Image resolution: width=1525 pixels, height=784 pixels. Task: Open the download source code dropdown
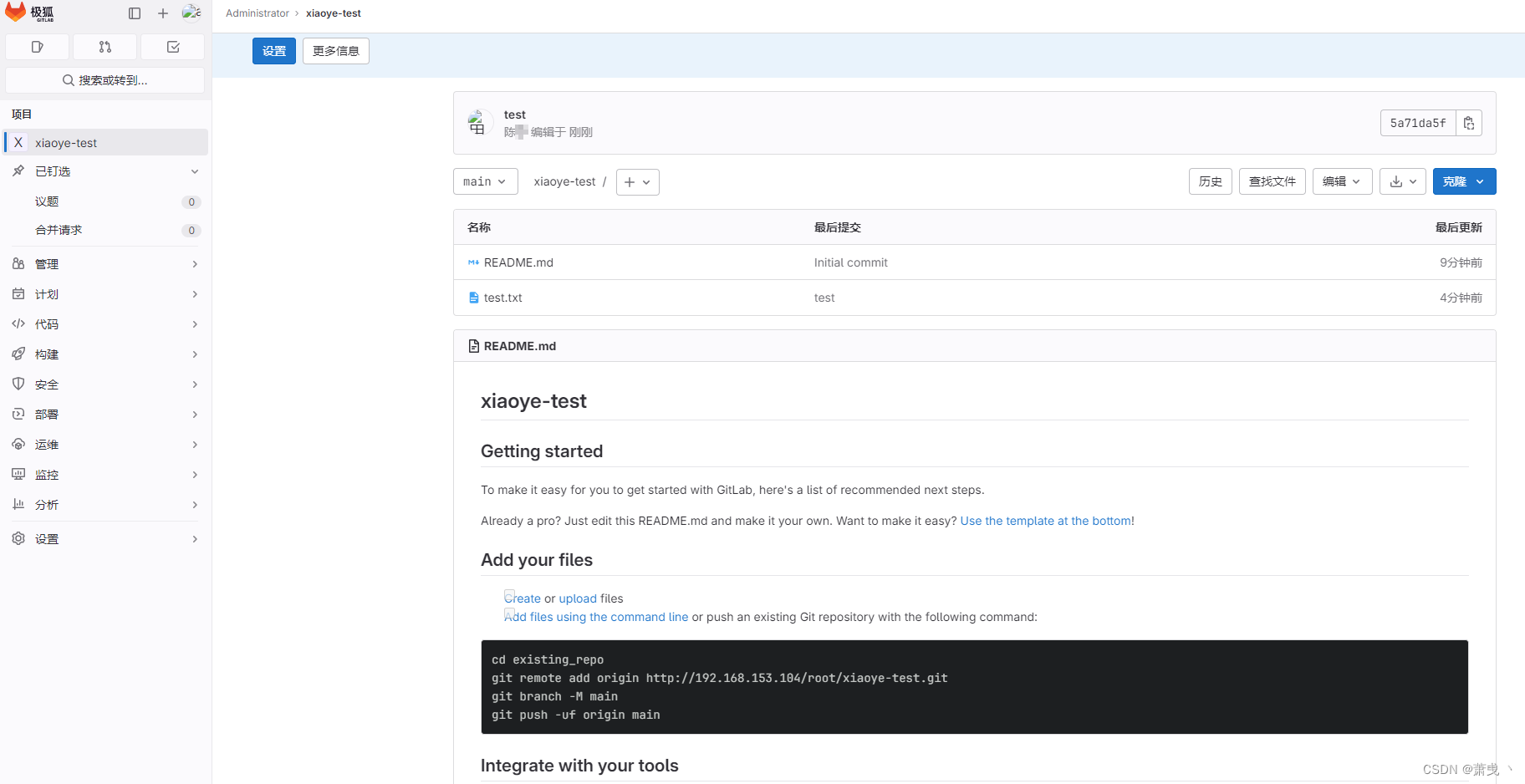[1403, 181]
